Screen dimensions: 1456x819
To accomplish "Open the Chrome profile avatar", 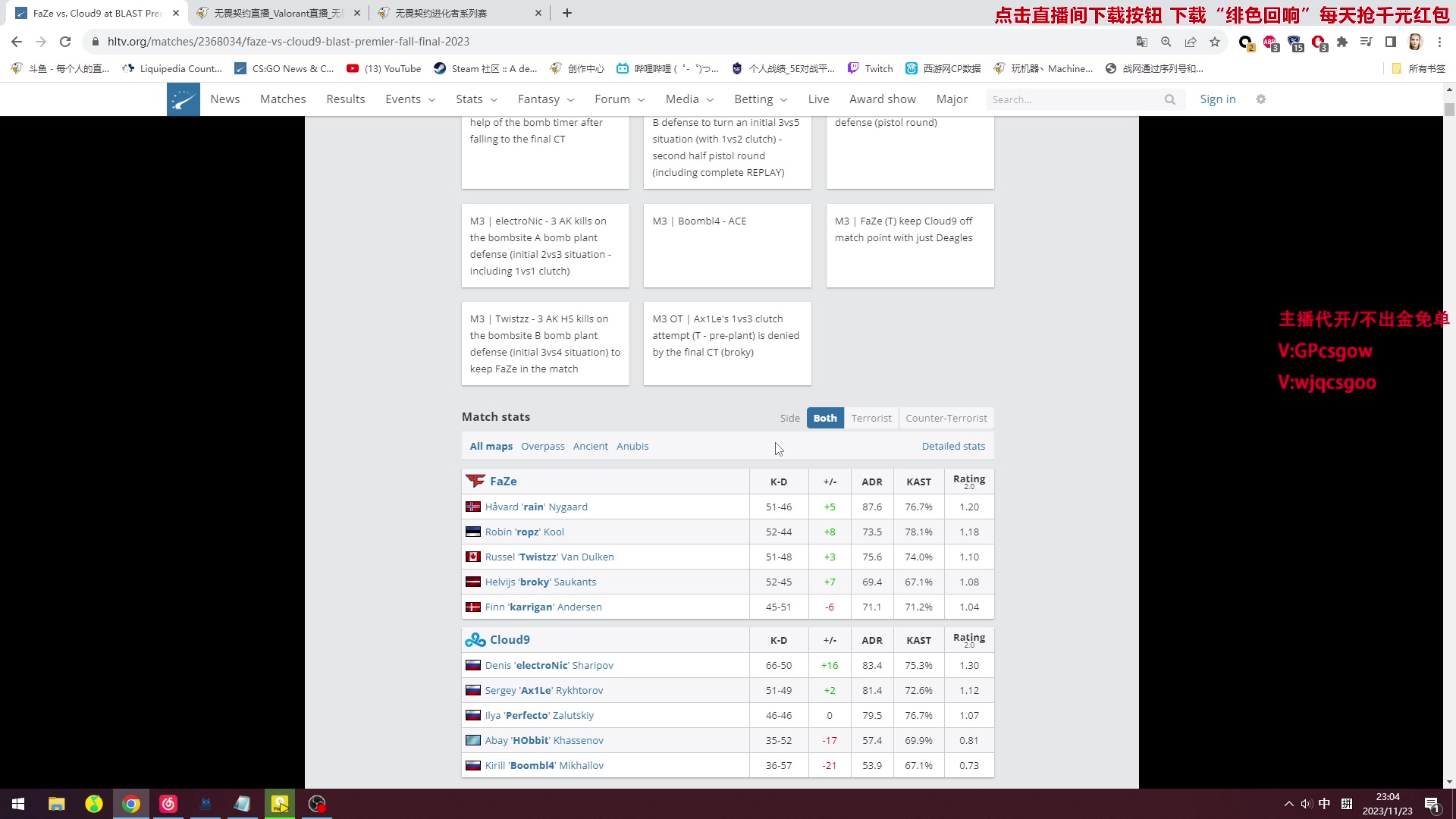I will tap(1415, 42).
